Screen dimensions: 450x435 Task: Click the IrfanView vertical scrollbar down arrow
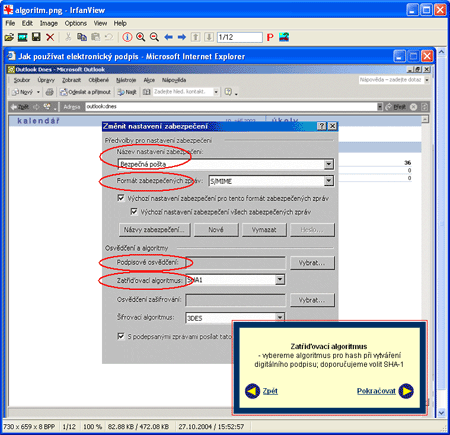tap(442, 413)
